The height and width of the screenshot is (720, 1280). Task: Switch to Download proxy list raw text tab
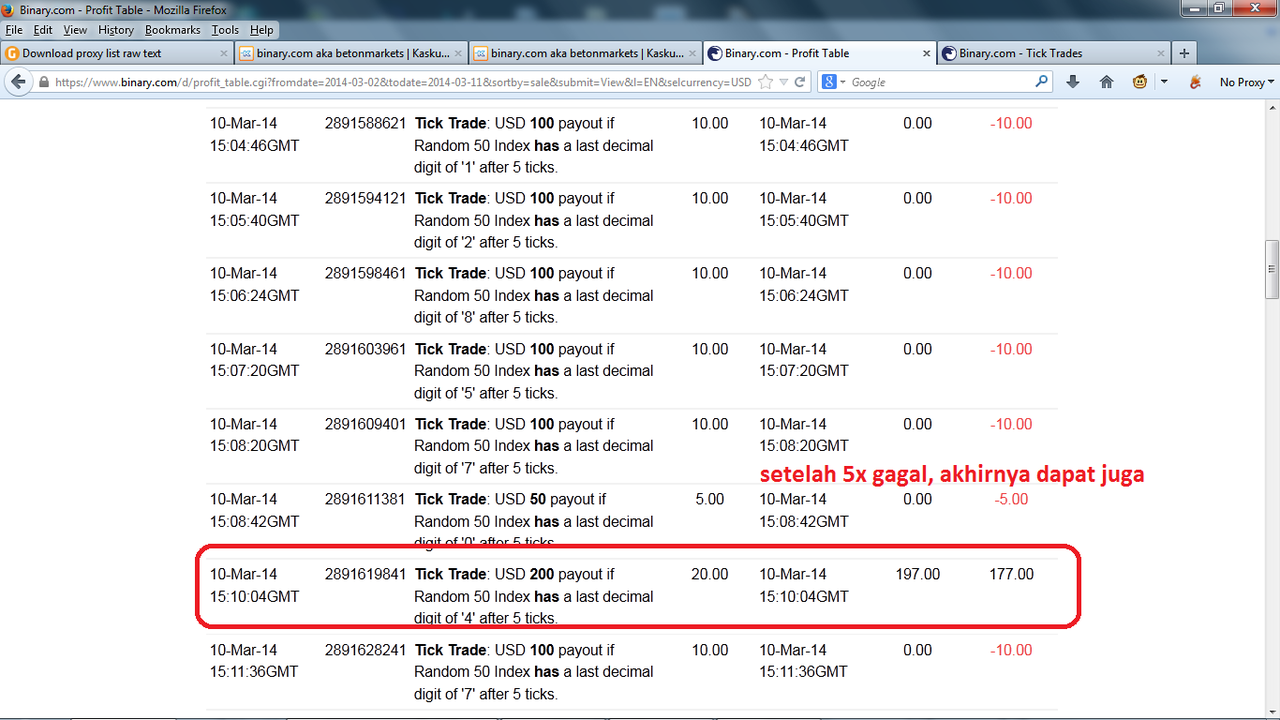(117, 53)
